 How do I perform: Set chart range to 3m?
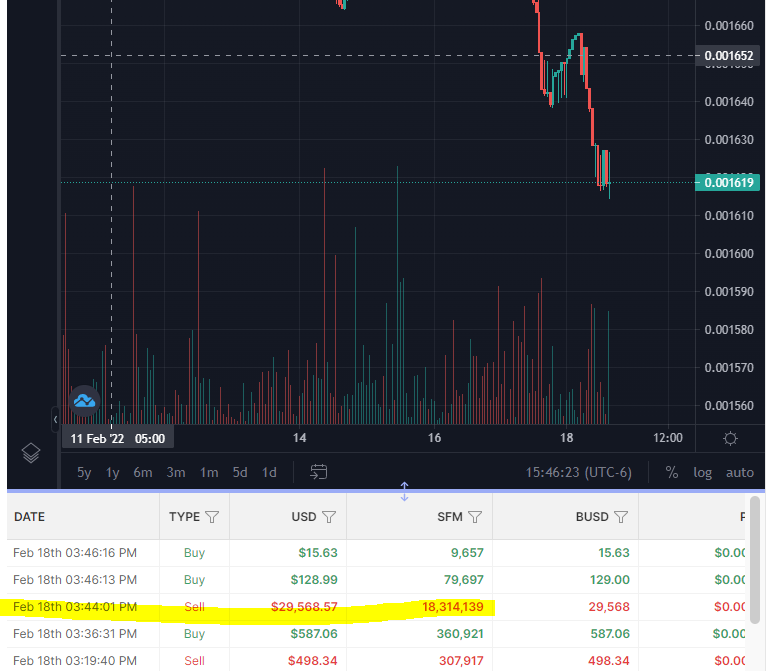pyautogui.click(x=176, y=472)
